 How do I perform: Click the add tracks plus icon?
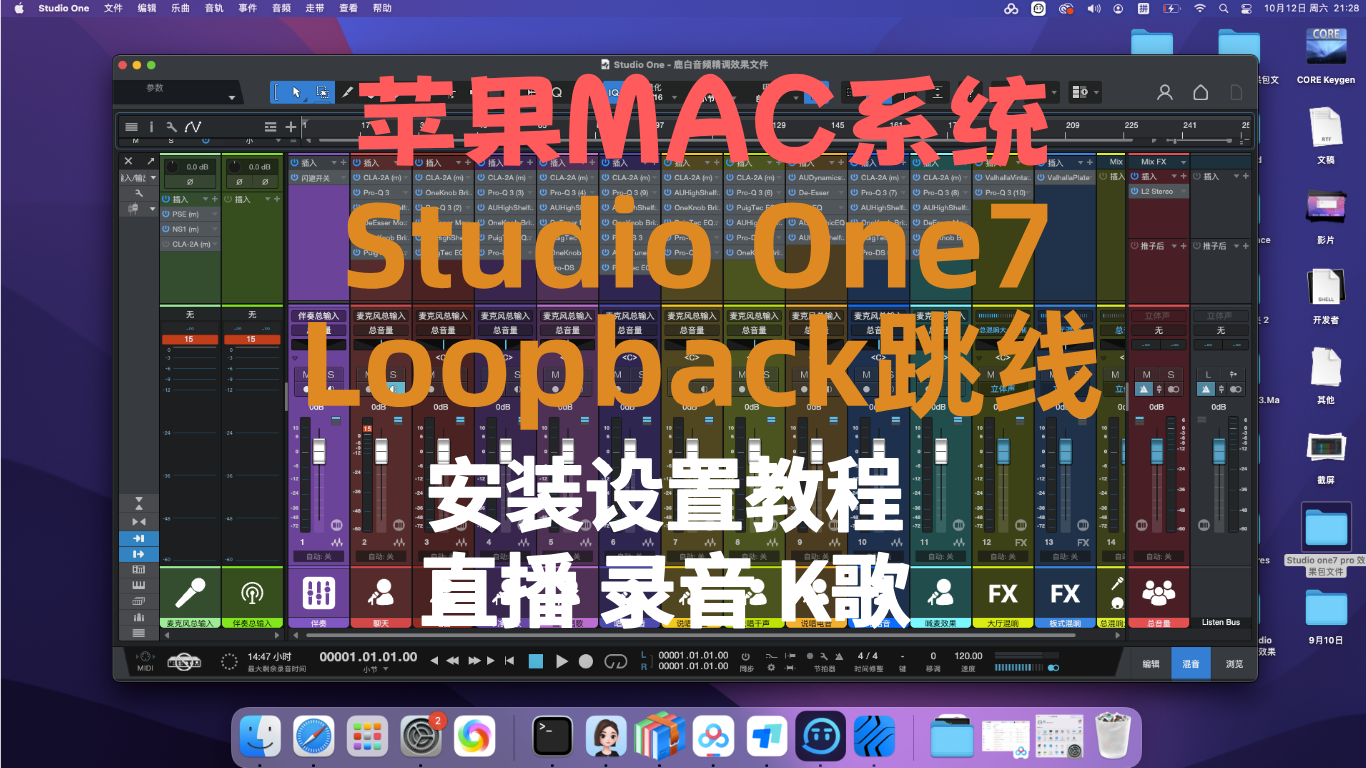click(x=291, y=127)
